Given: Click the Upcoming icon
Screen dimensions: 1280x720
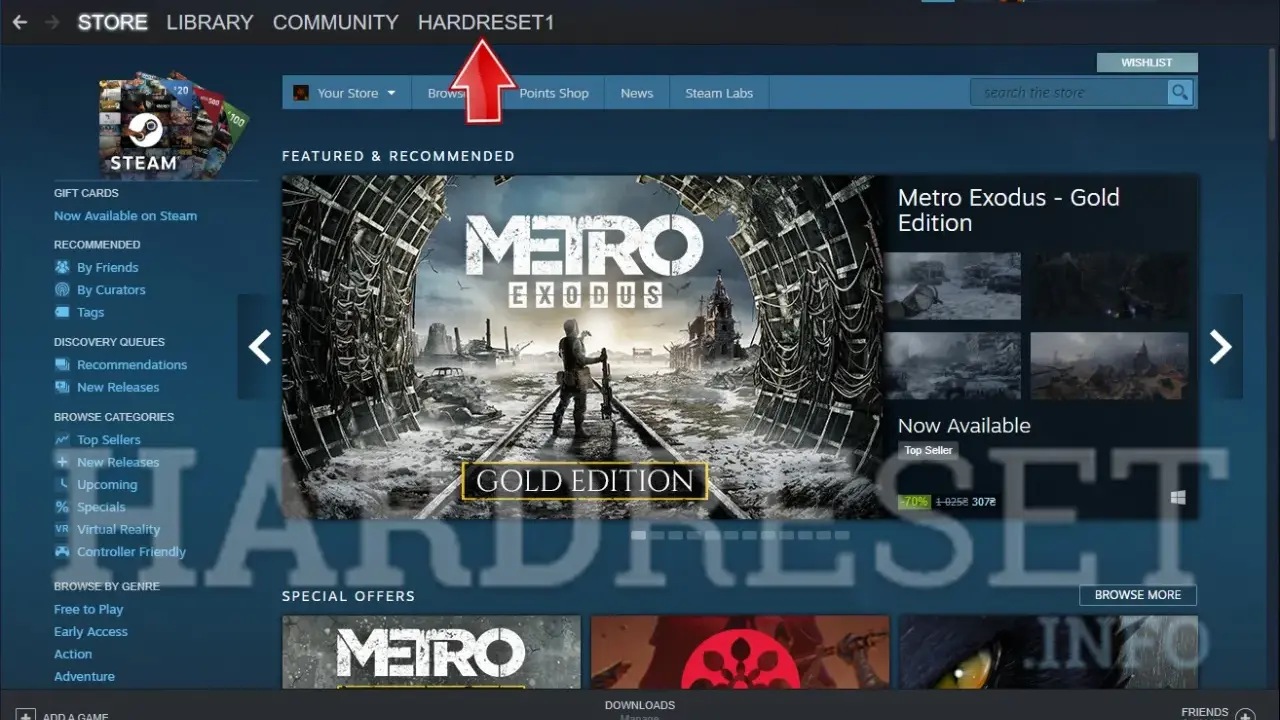Looking at the screenshot, I should pos(62,485).
